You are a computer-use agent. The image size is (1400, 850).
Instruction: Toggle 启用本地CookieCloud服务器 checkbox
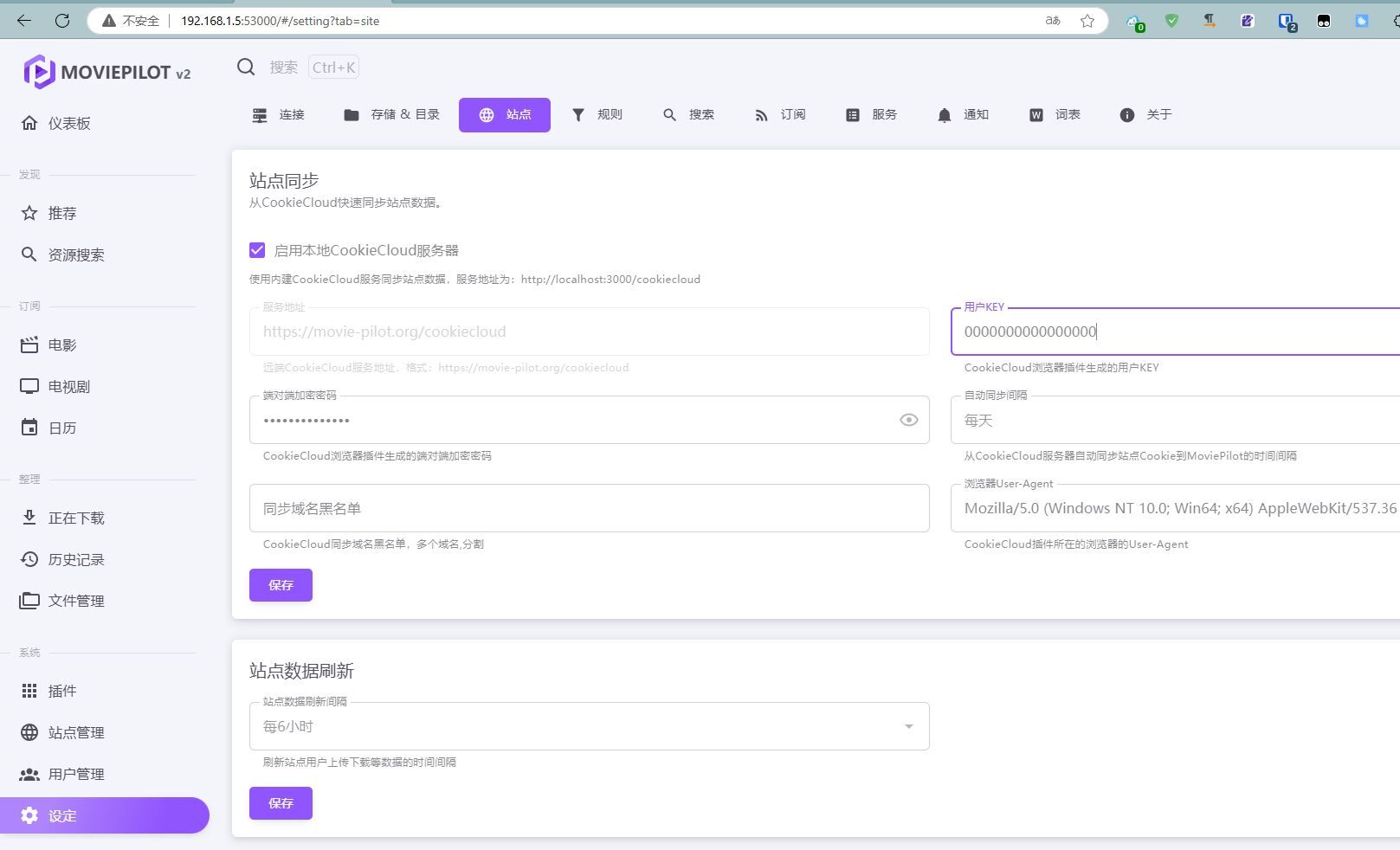tap(257, 250)
